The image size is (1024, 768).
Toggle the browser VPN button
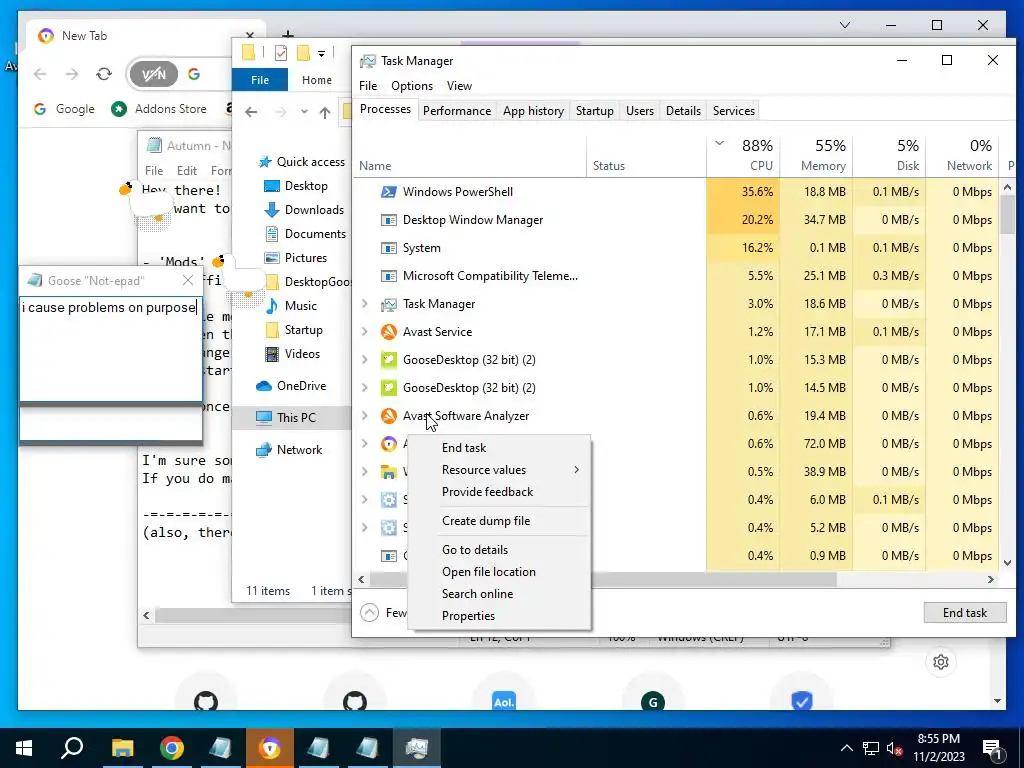[x=153, y=74]
